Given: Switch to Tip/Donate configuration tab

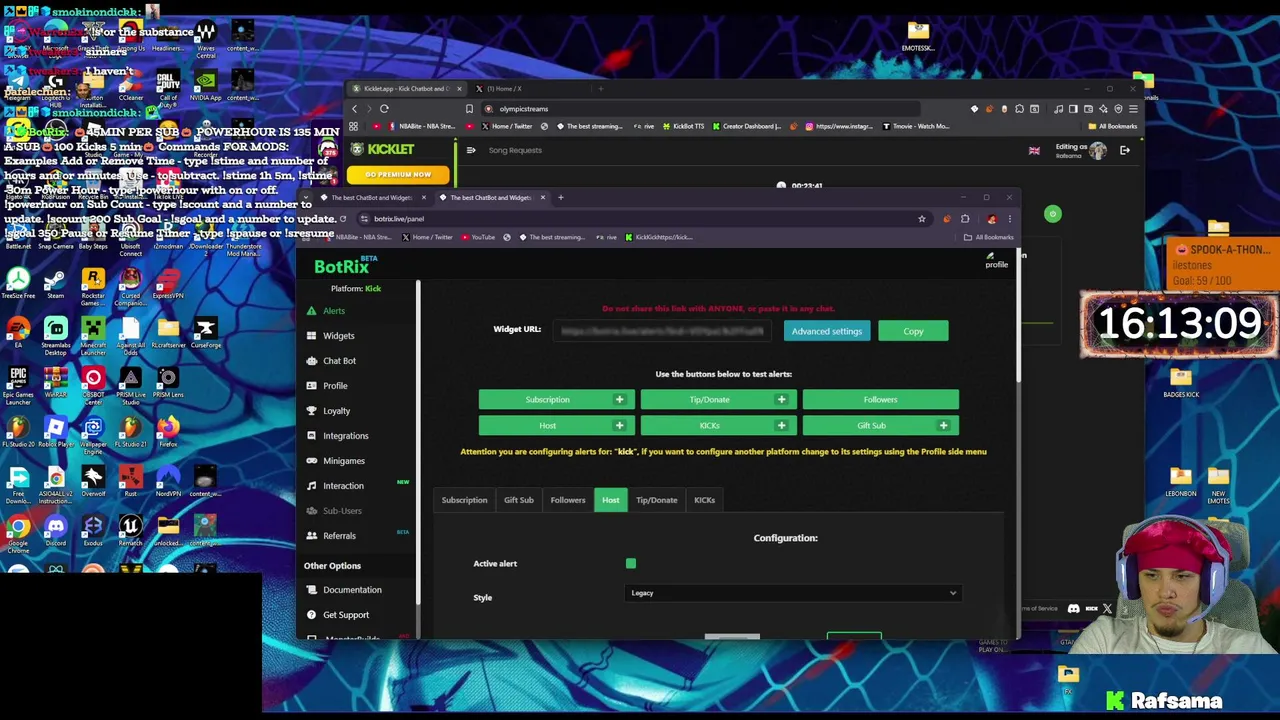Looking at the screenshot, I should coord(656,500).
